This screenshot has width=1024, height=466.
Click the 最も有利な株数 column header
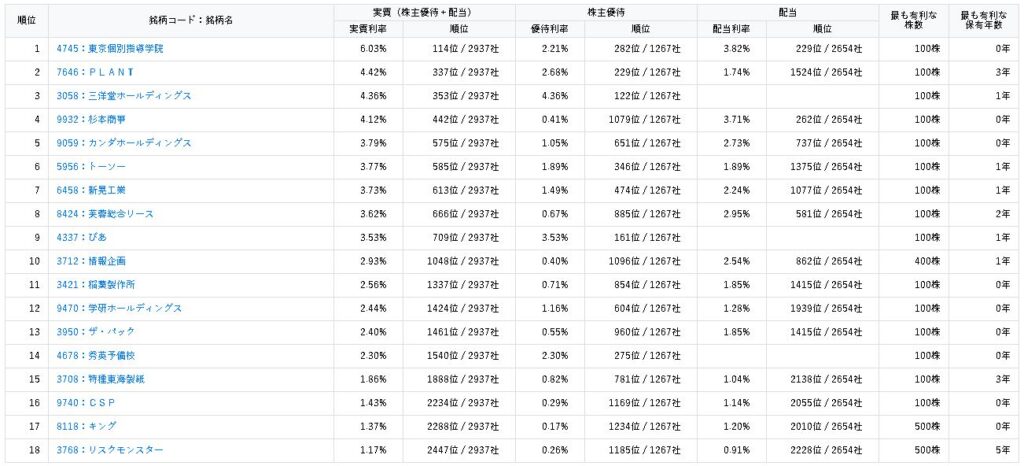click(x=911, y=21)
